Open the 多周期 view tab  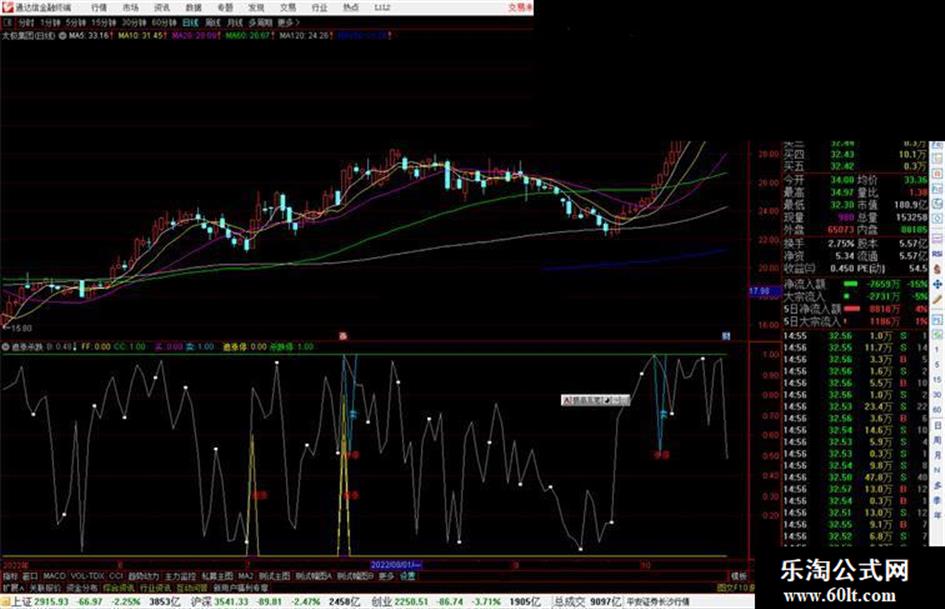(x=260, y=22)
